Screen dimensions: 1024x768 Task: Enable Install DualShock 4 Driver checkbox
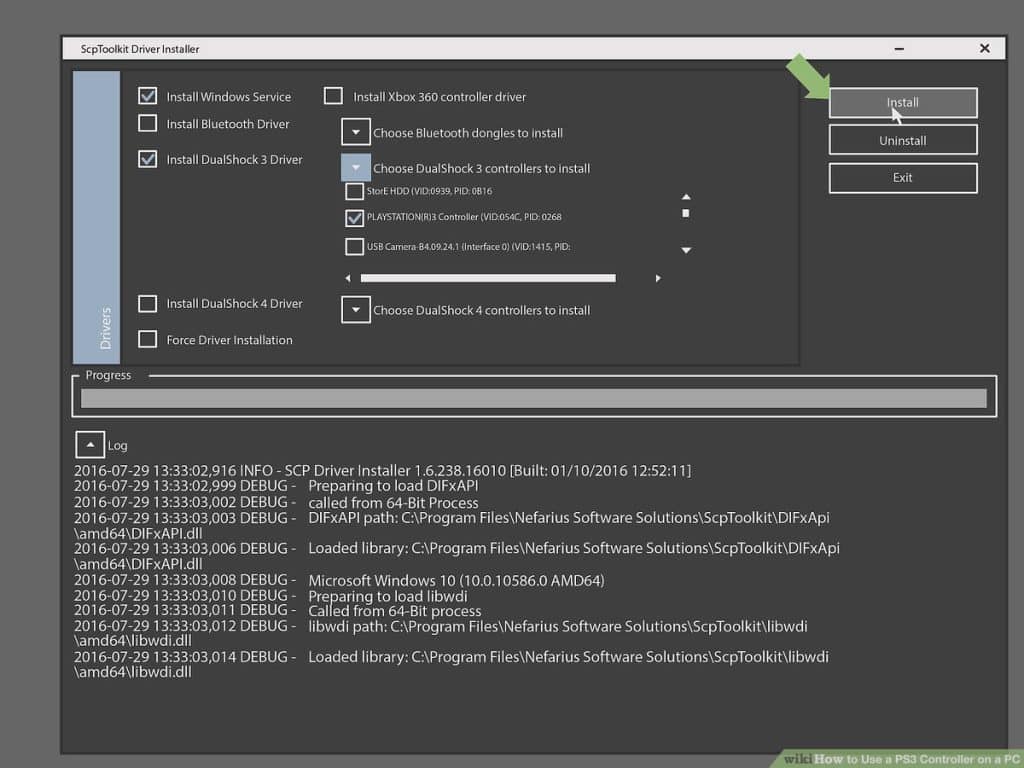(x=148, y=304)
